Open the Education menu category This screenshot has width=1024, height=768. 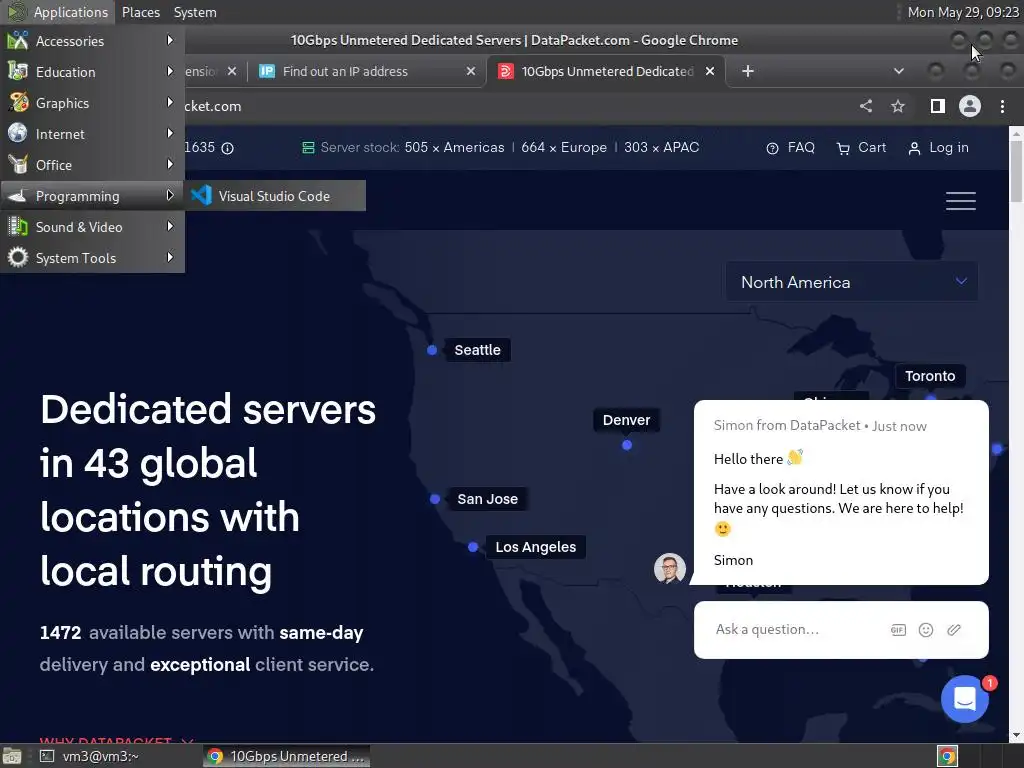coord(92,72)
